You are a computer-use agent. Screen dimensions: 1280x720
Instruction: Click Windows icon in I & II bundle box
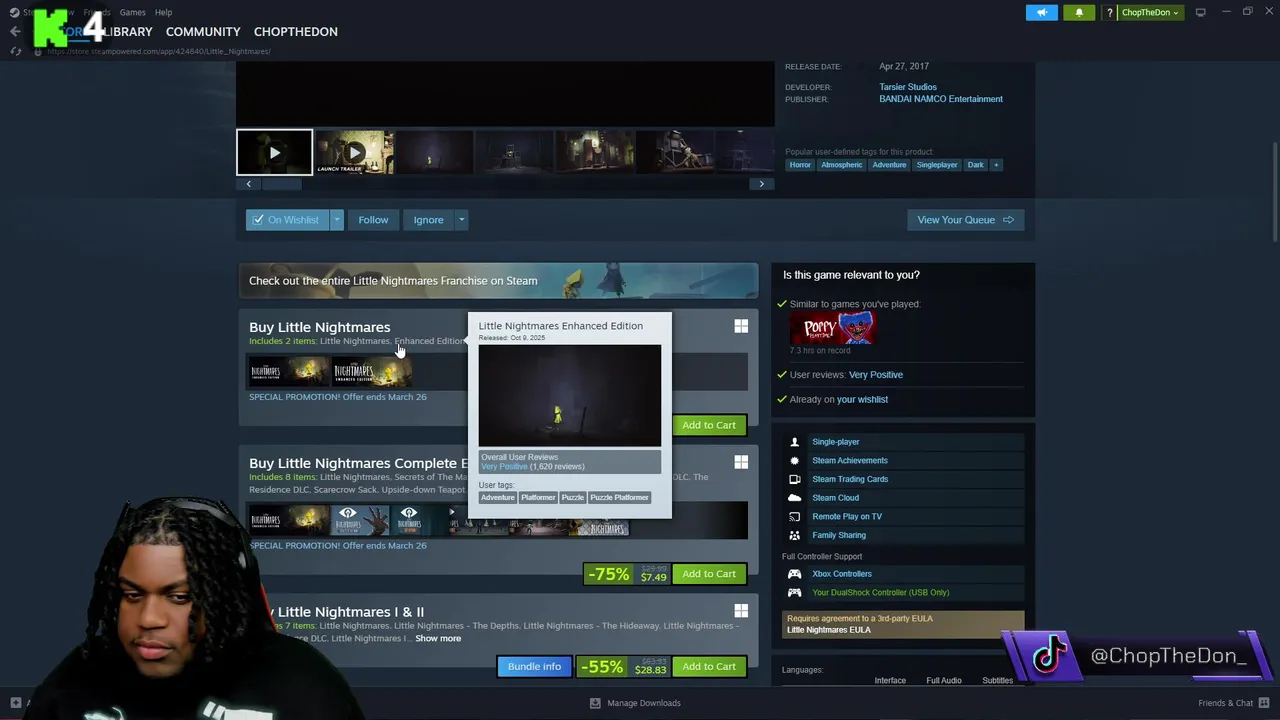click(x=741, y=611)
